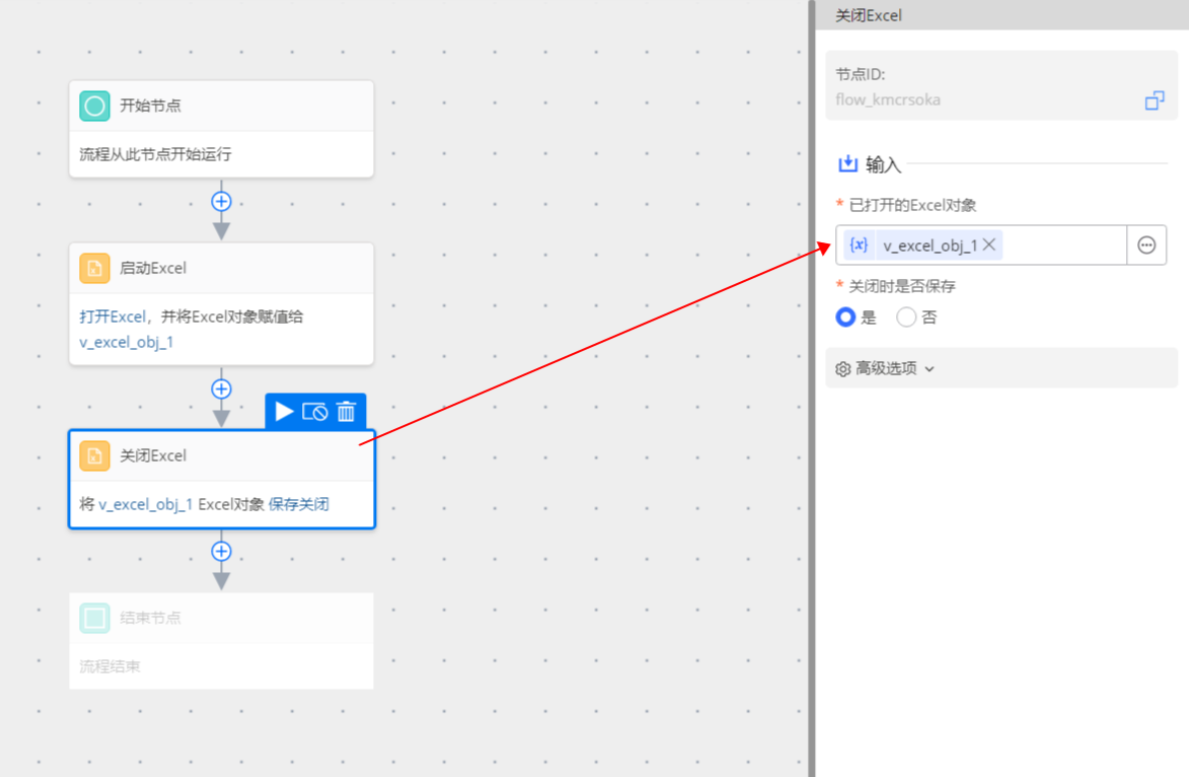This screenshot has width=1189, height=777.
Task: Click the {x} variable icon in input
Action: pos(858,245)
